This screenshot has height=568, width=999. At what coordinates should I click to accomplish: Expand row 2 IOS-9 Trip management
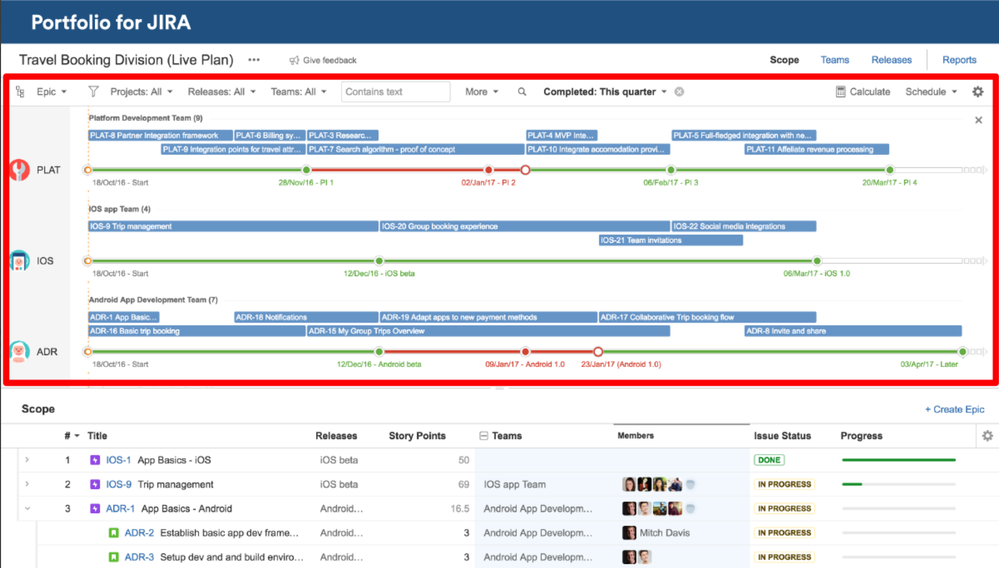tap(27, 484)
